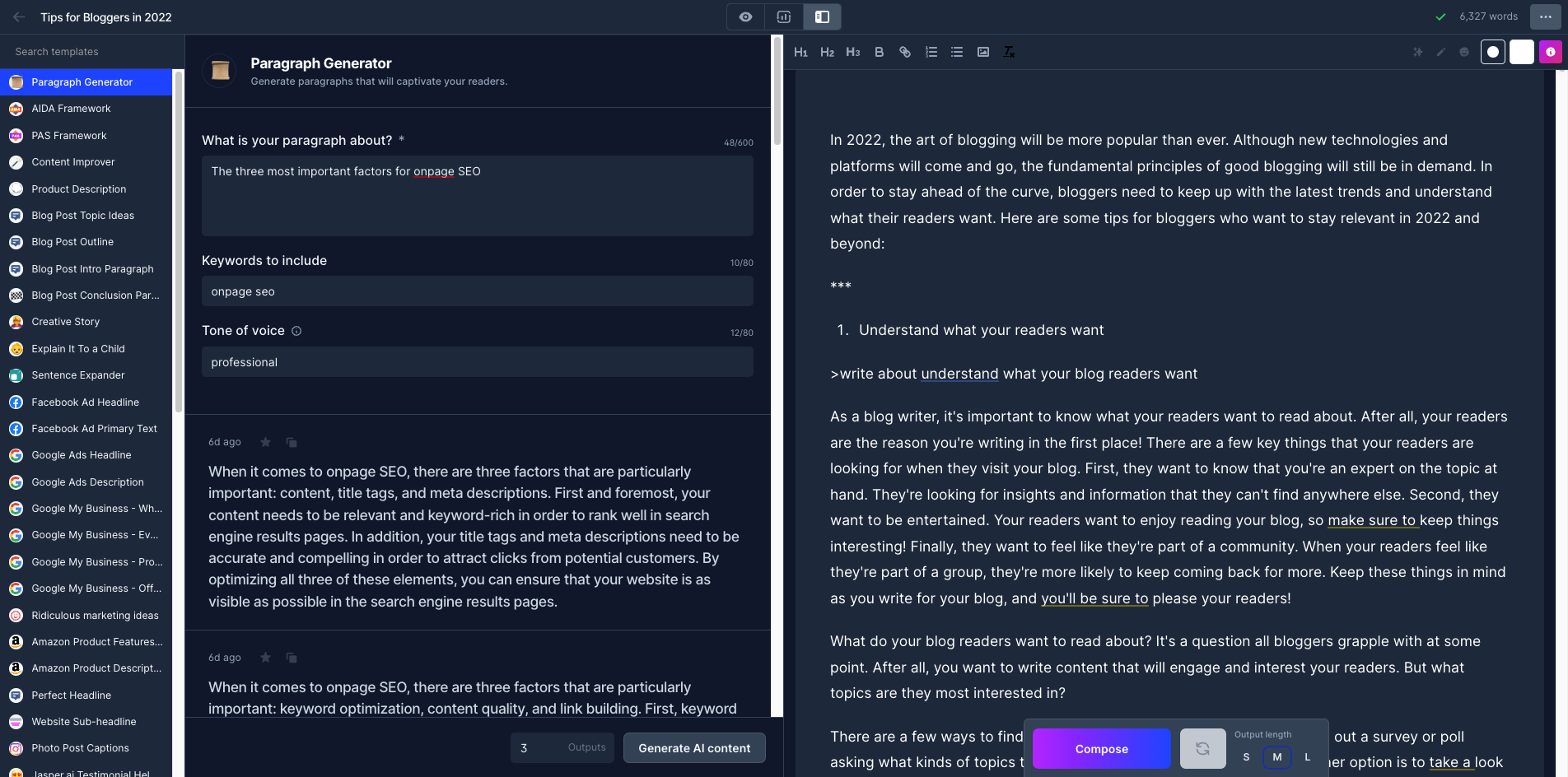Viewport: 1568px width, 777px height.
Task: Click the green saved checkmark
Action: (x=1440, y=16)
